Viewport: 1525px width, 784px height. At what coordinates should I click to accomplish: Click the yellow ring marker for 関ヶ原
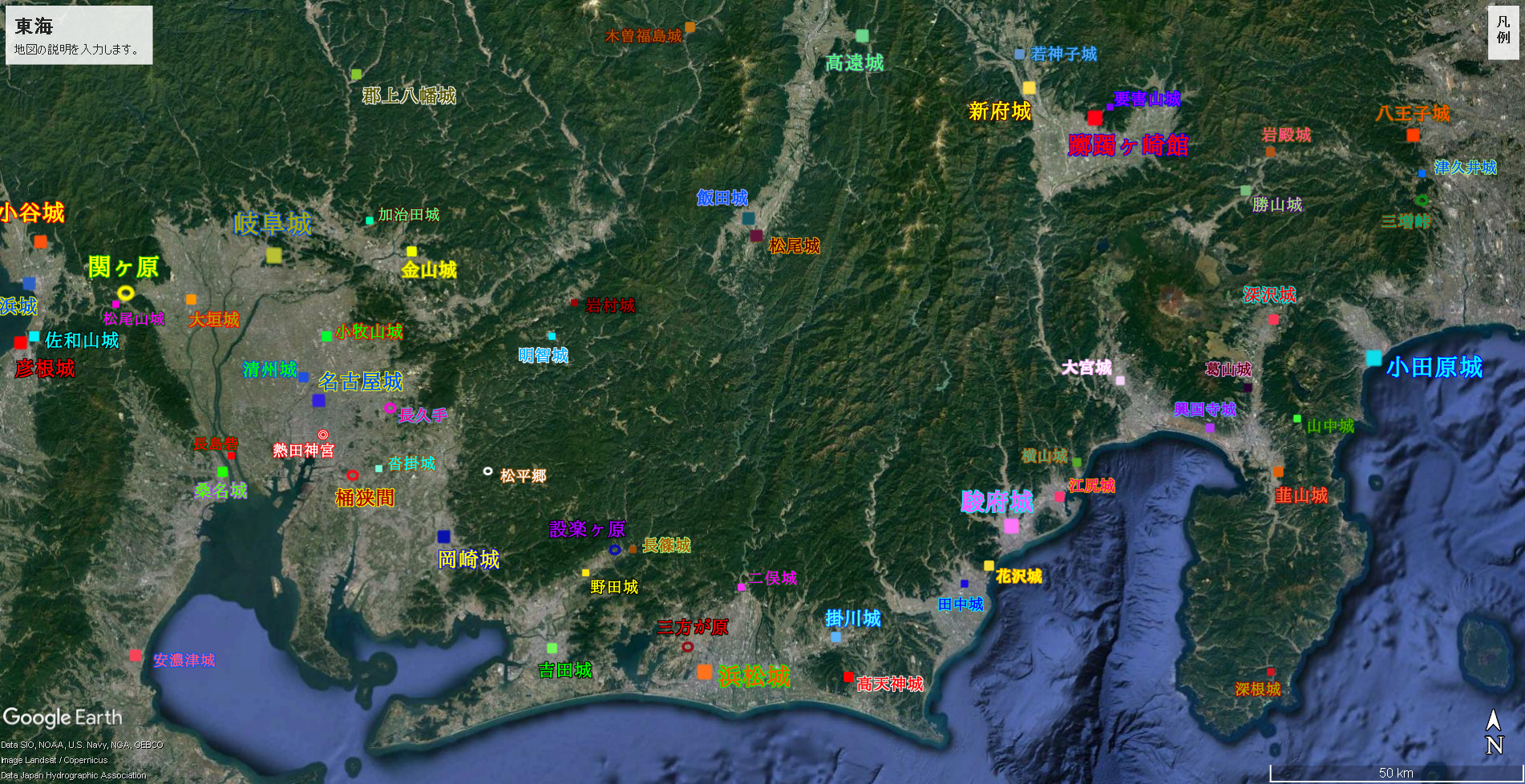(x=125, y=293)
